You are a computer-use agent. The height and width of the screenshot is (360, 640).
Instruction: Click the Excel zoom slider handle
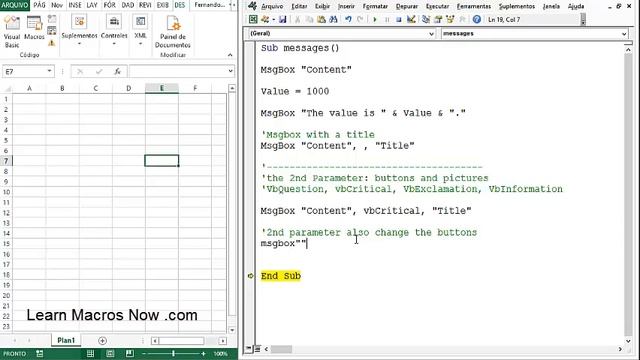pyautogui.click(x=173, y=353)
